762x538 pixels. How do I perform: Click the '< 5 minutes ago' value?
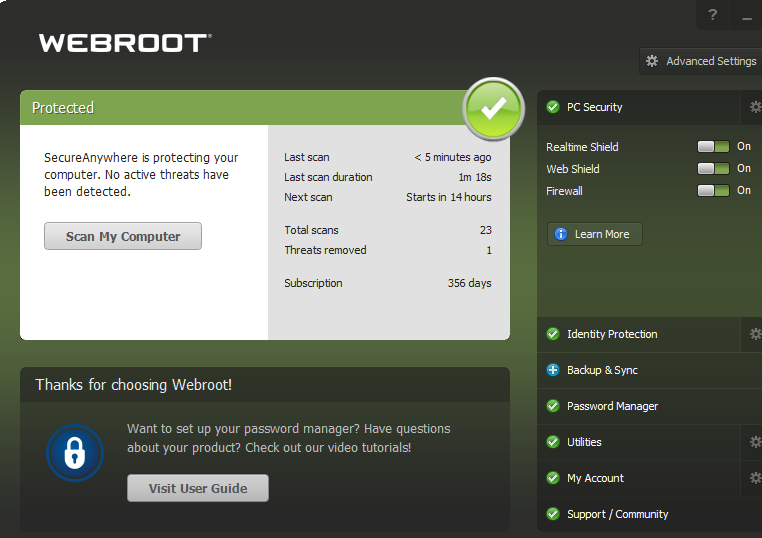pos(452,157)
